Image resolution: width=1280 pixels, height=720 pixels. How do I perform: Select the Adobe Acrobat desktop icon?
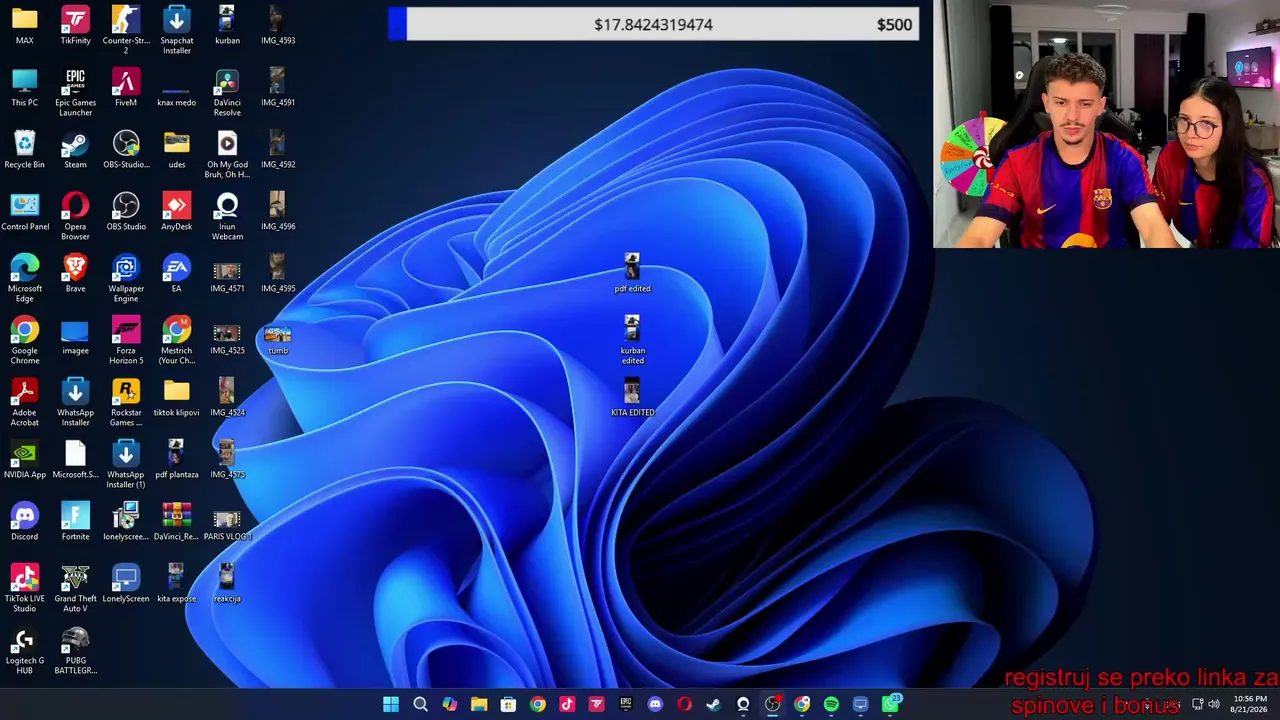(25, 402)
